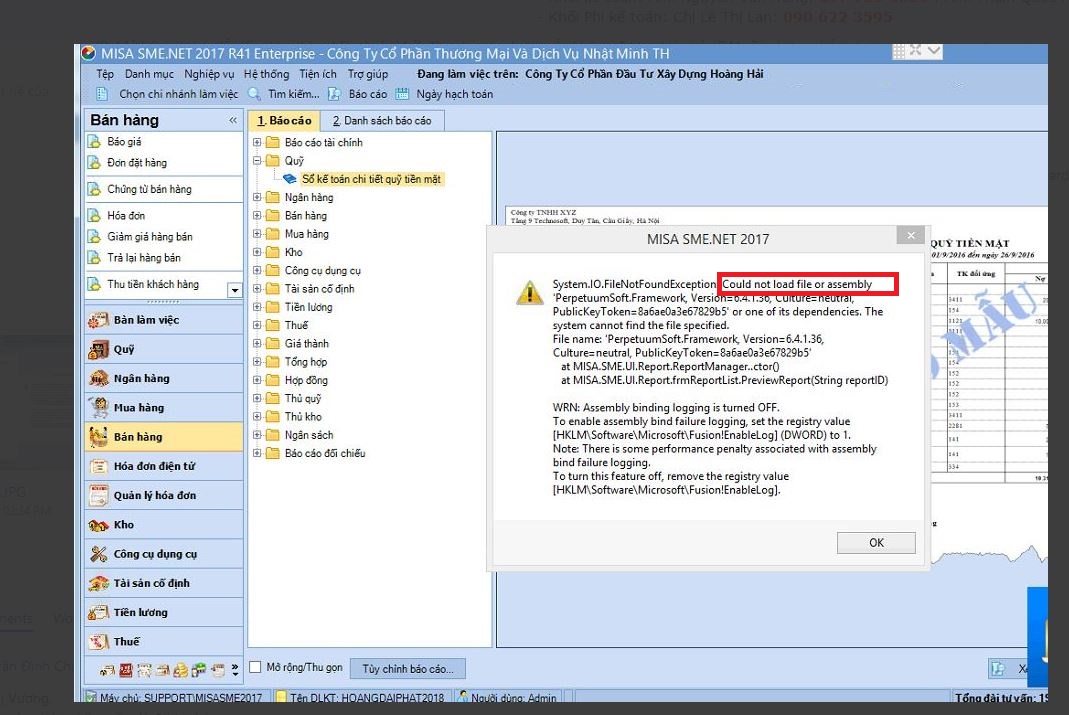
Task: Go to Ngân hàng module in sidebar
Action: click(x=164, y=378)
